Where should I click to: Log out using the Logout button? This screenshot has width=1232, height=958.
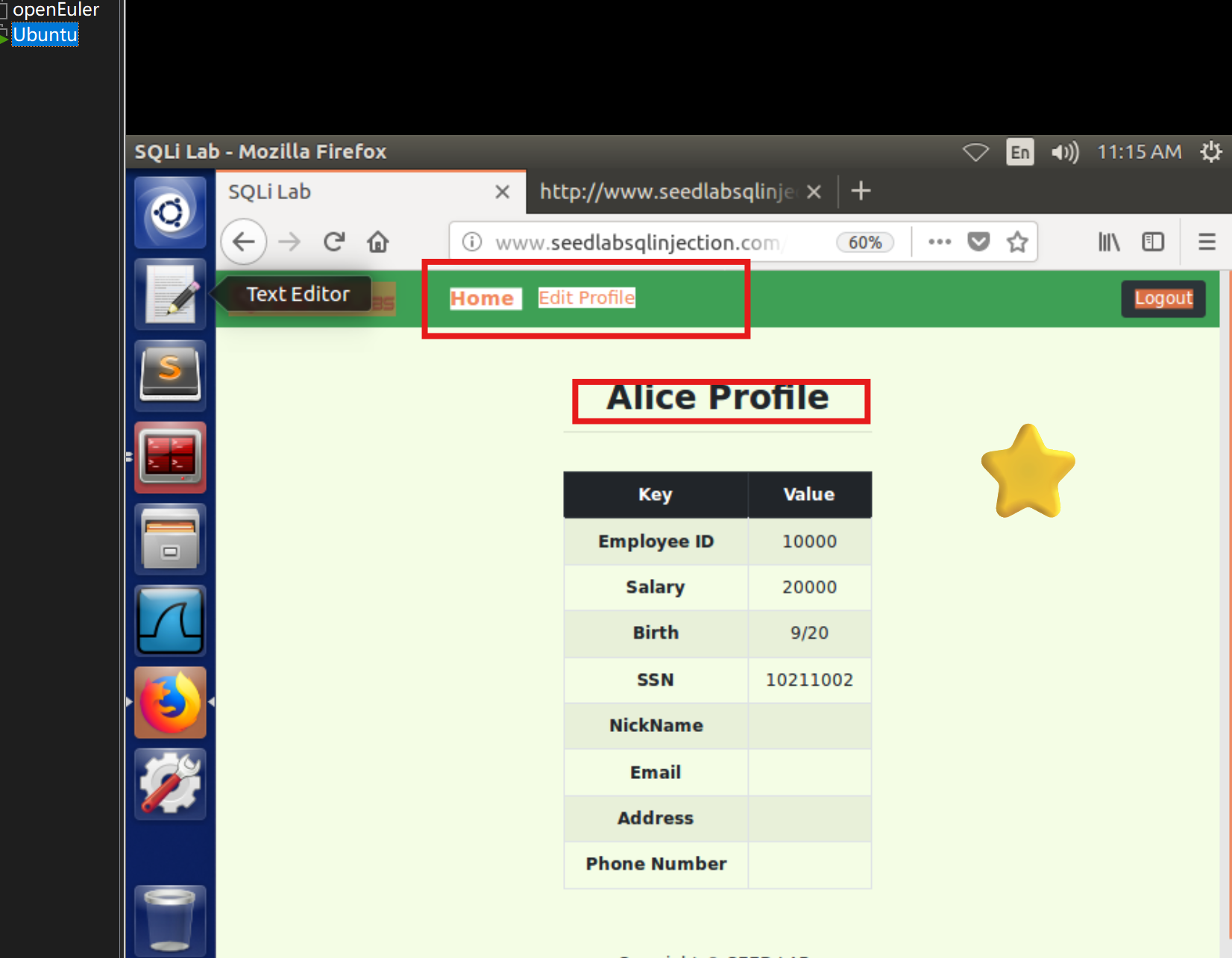click(1163, 298)
